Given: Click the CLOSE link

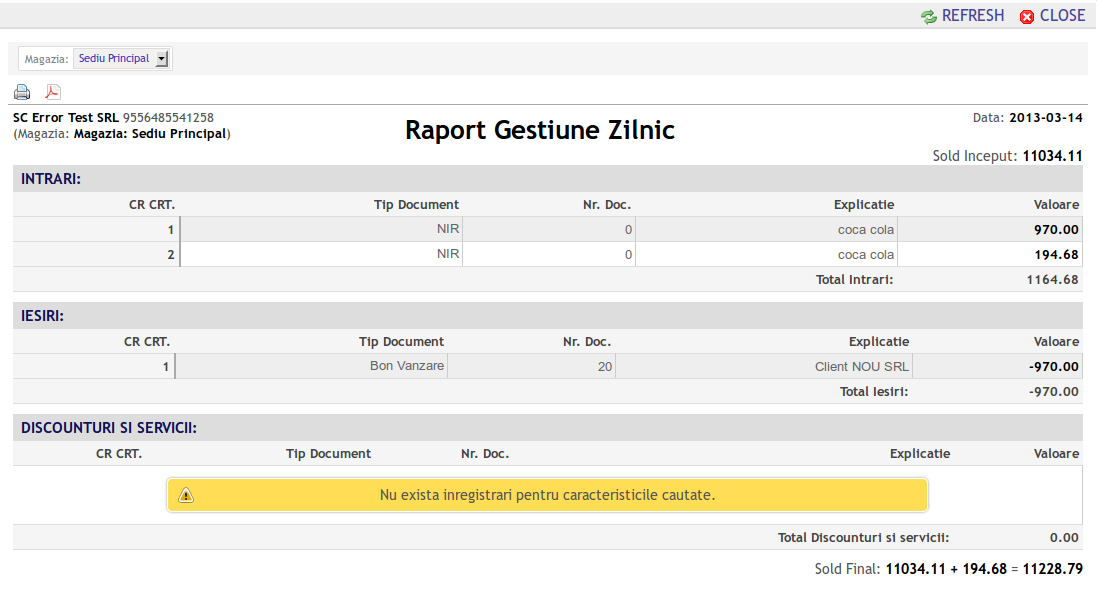Looking at the screenshot, I should click(x=1062, y=15).
